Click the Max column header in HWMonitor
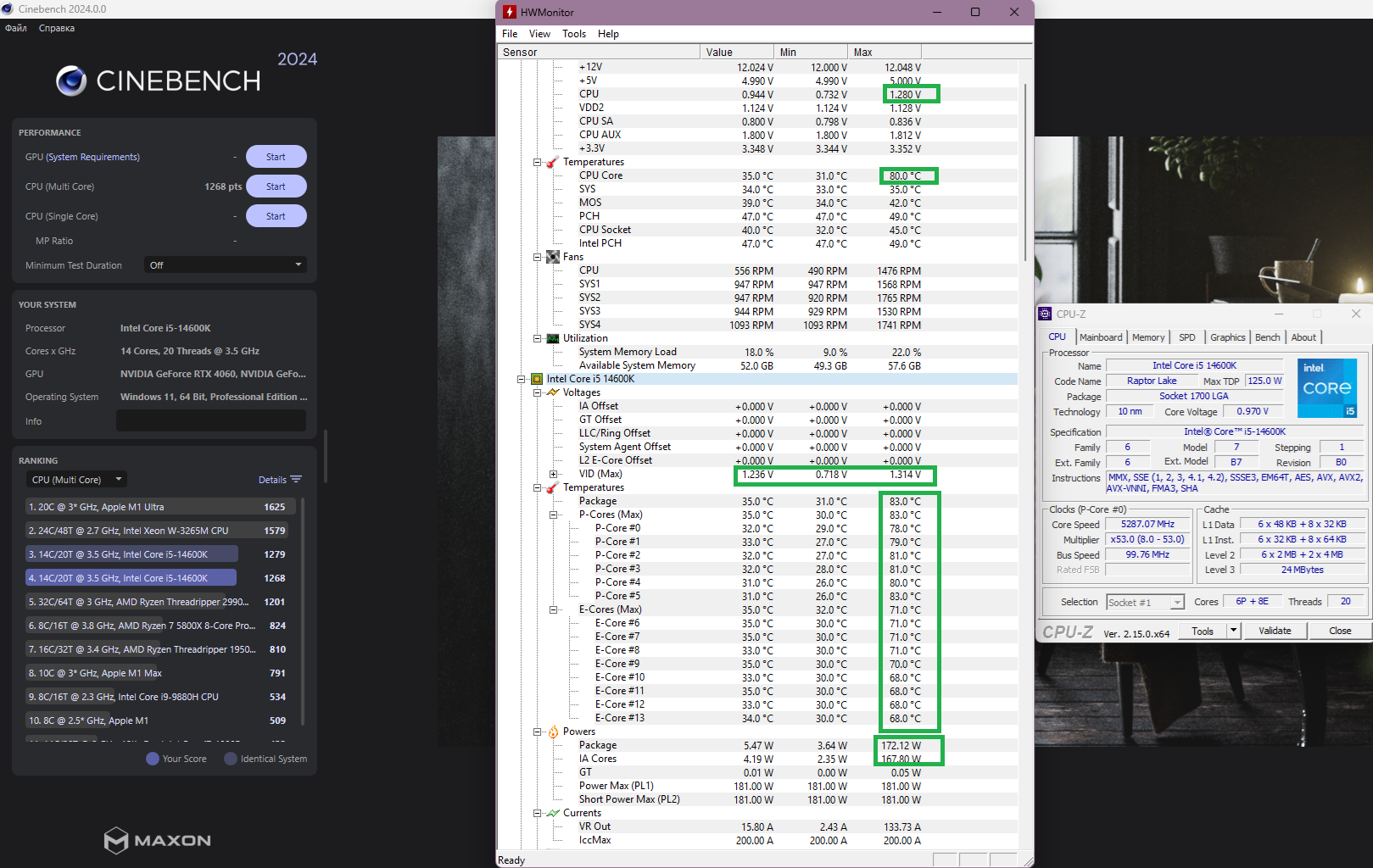 (x=885, y=52)
